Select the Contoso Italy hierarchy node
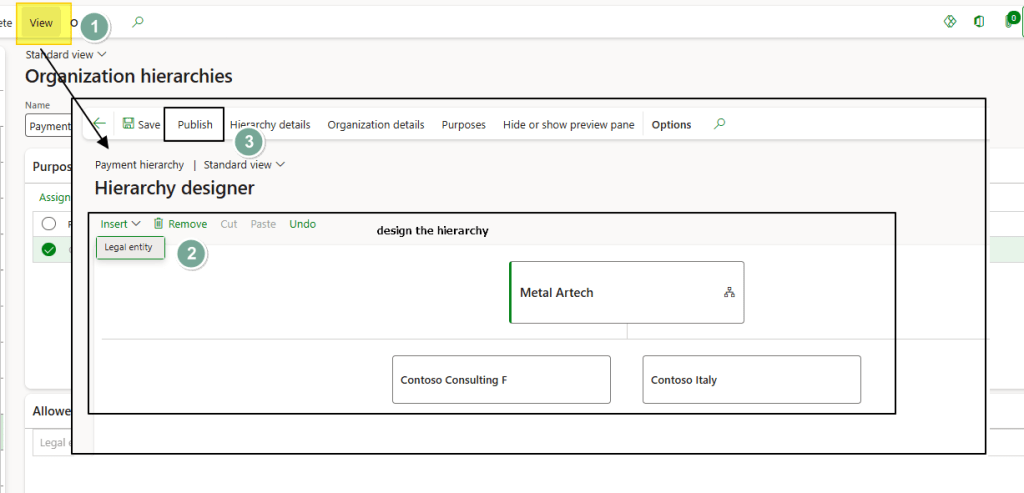This screenshot has height=493, width=1024. pyautogui.click(x=751, y=380)
